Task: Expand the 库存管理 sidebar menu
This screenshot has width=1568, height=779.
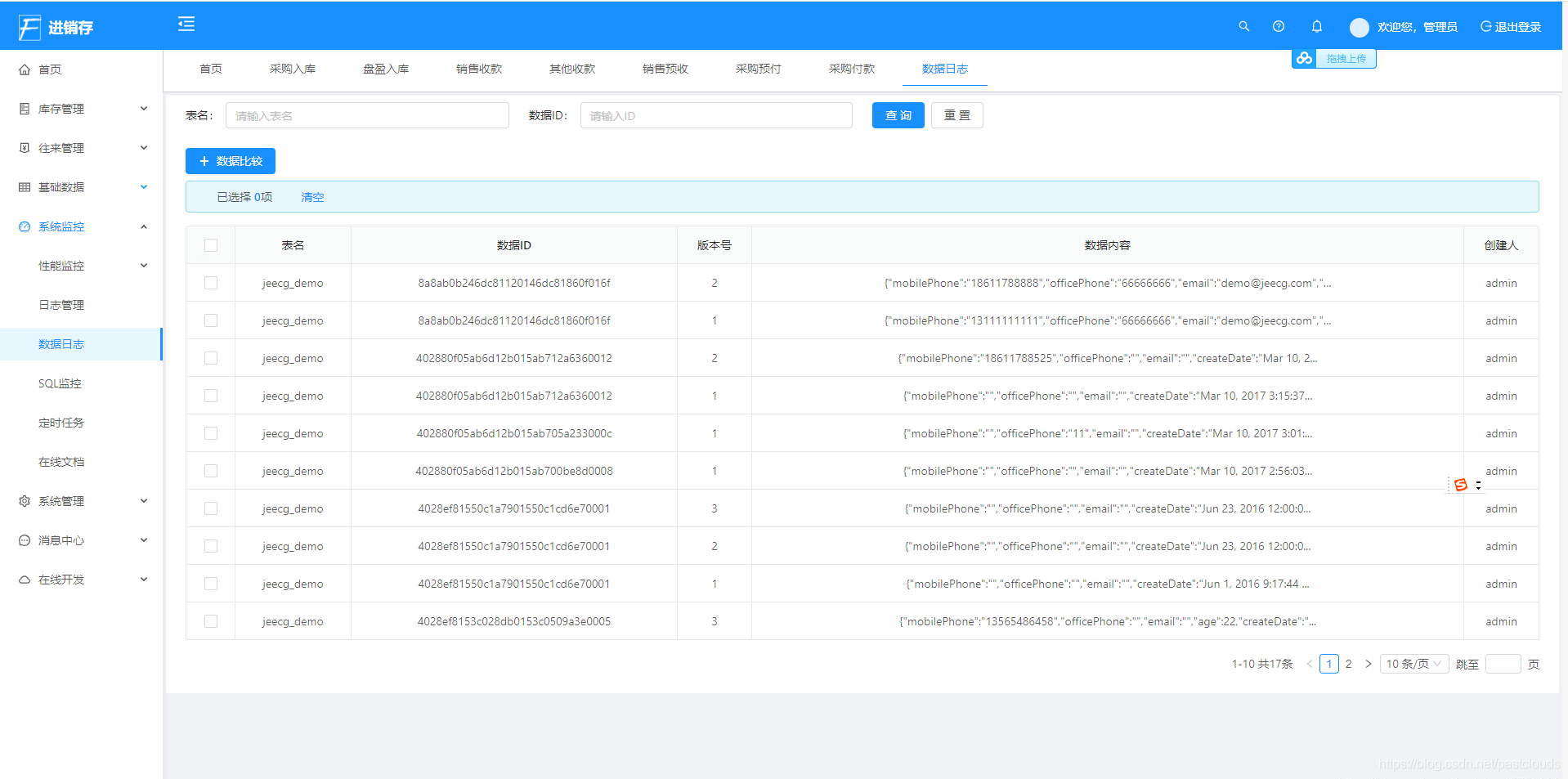Action: (82, 109)
